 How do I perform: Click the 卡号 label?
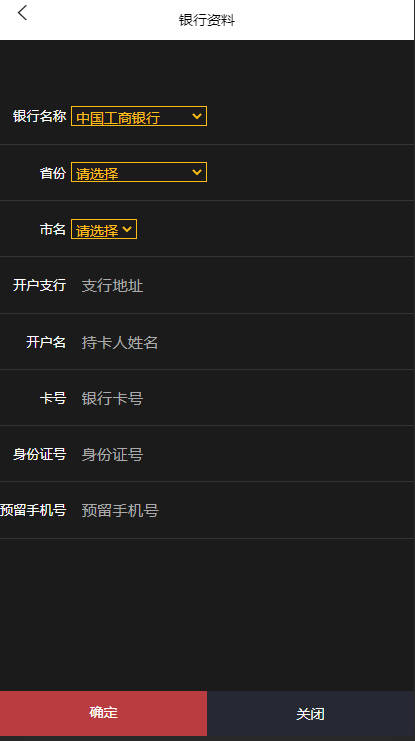point(52,398)
